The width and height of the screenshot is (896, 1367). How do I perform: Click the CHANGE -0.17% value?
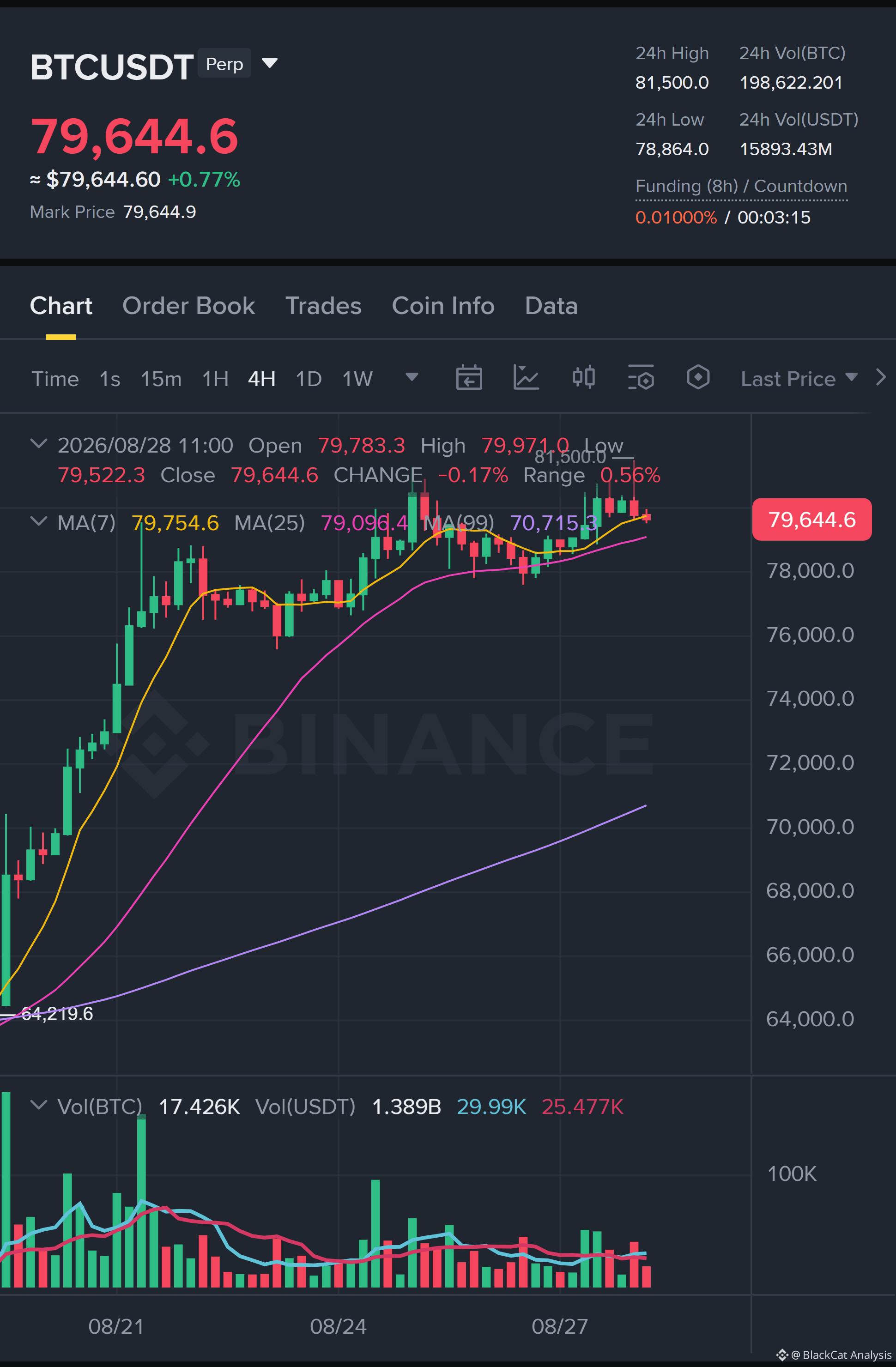[472, 475]
